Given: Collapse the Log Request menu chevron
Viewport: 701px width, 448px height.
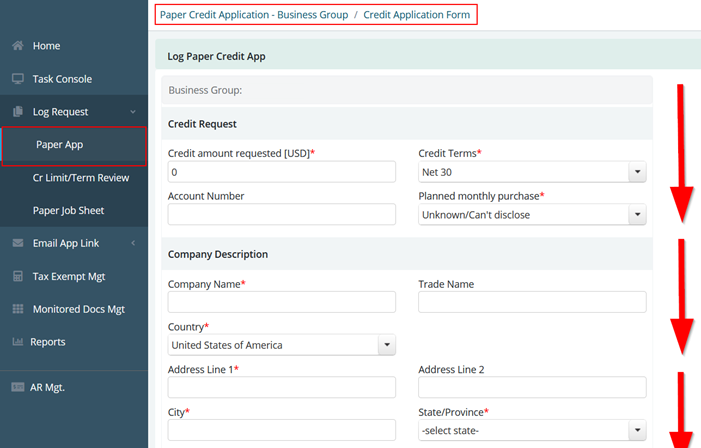Looking at the screenshot, I should click(133, 112).
